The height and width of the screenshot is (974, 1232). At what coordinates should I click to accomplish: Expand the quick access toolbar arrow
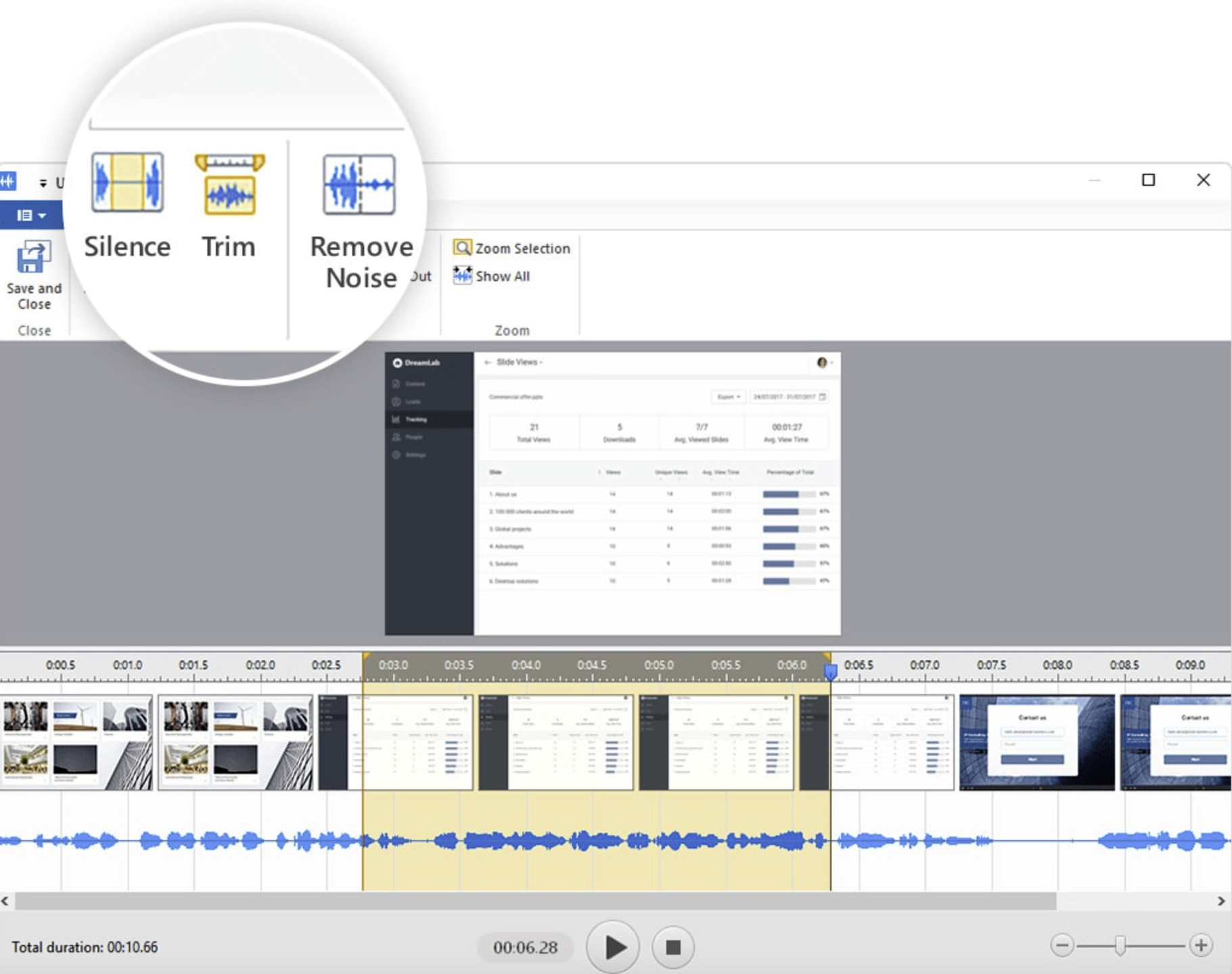coord(43,183)
